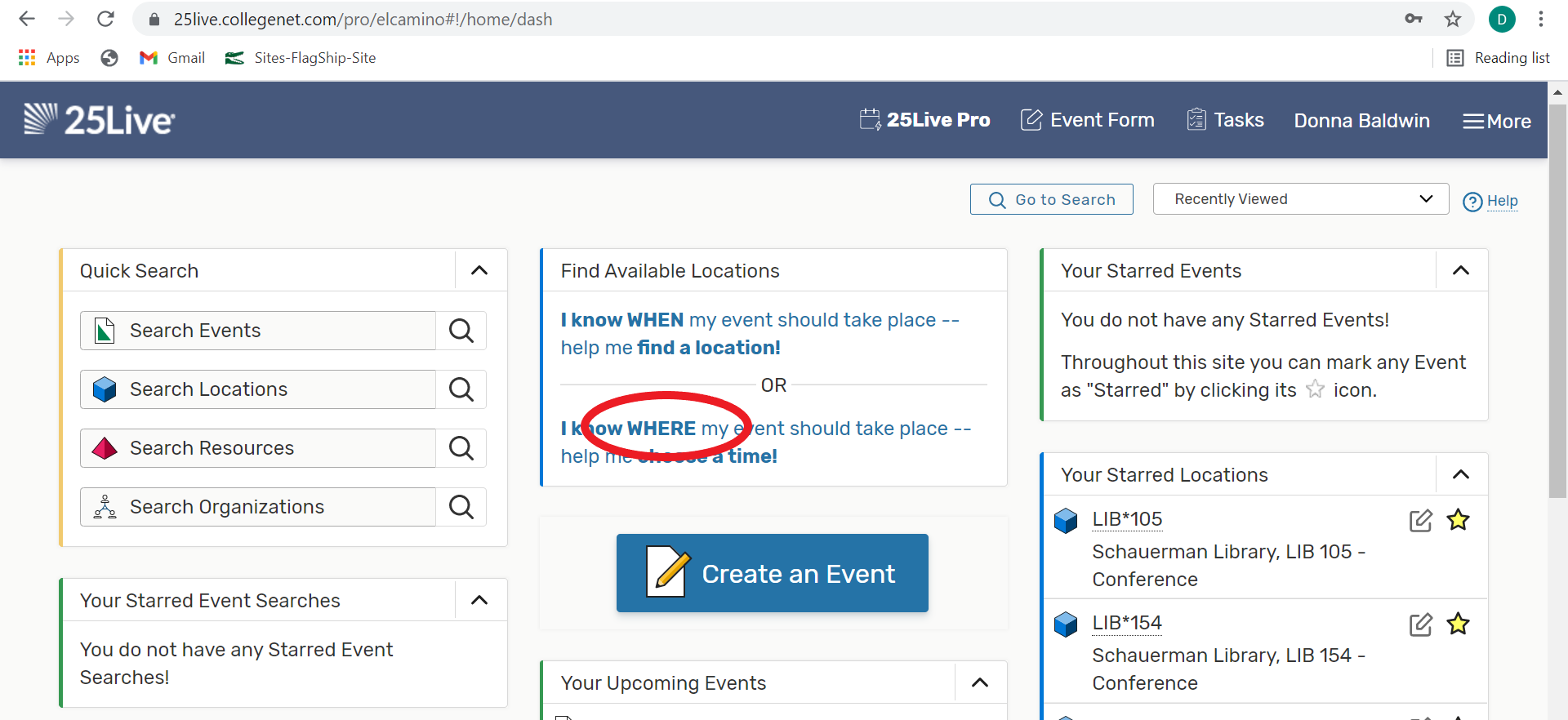Open the Reading list
Image resolution: width=1568 pixels, height=720 pixels.
1498,58
